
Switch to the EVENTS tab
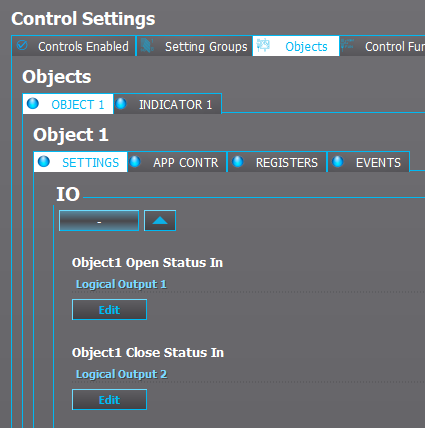(368, 162)
